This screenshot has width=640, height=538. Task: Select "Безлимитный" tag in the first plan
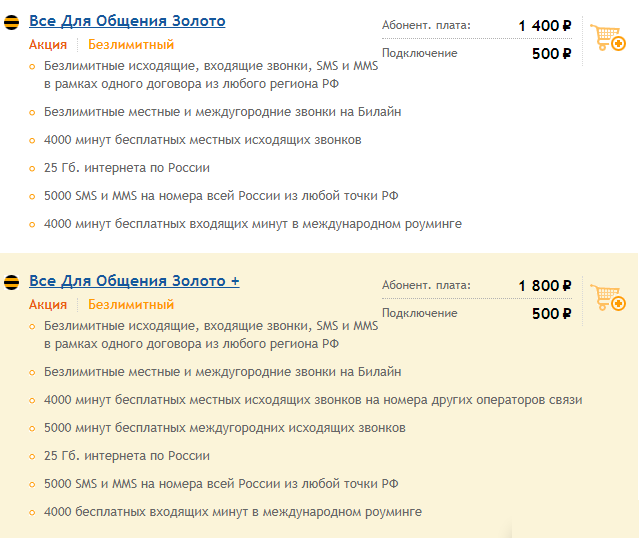click(131, 44)
